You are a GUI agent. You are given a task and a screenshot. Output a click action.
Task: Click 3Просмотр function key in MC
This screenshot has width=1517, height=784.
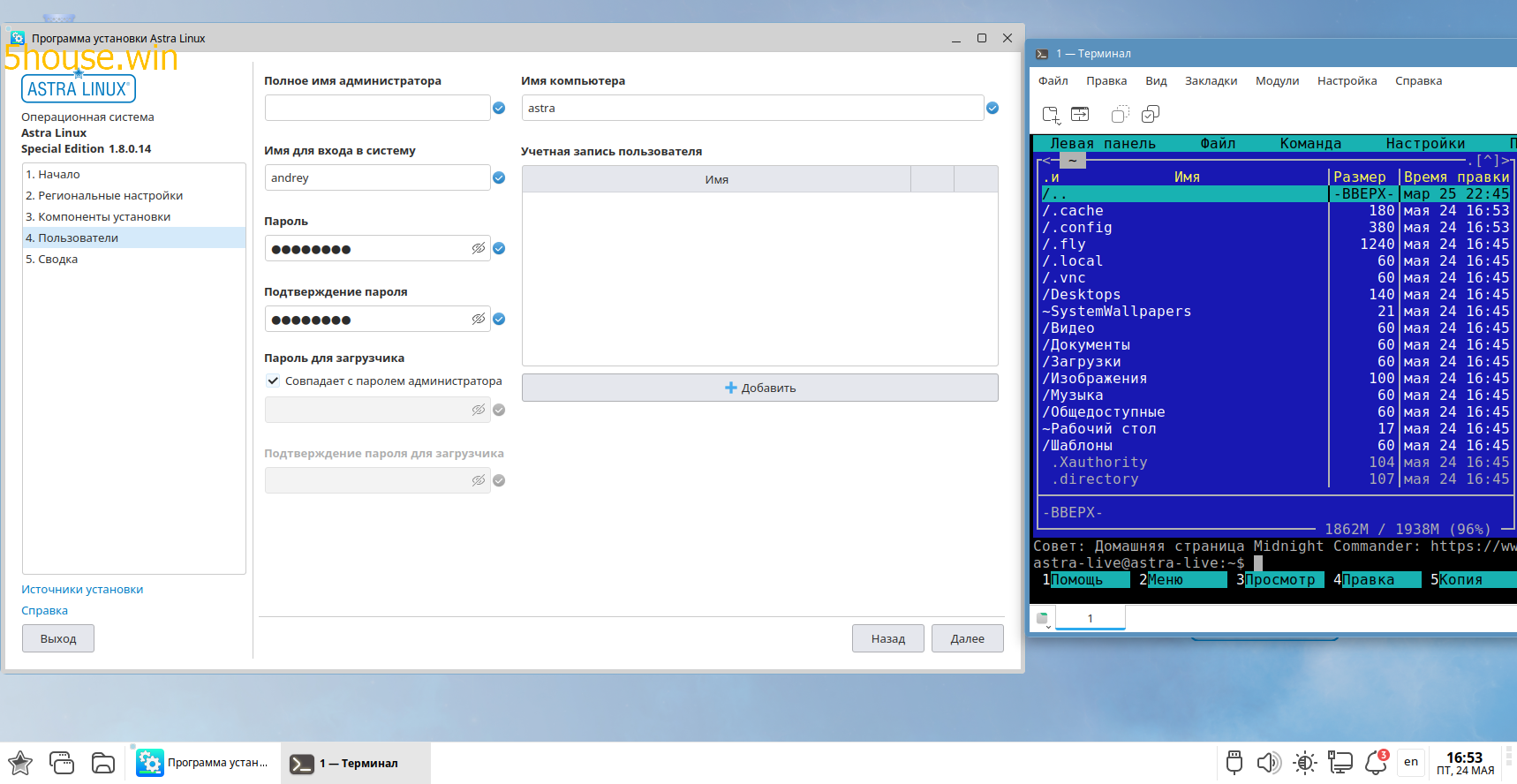pyautogui.click(x=1279, y=579)
